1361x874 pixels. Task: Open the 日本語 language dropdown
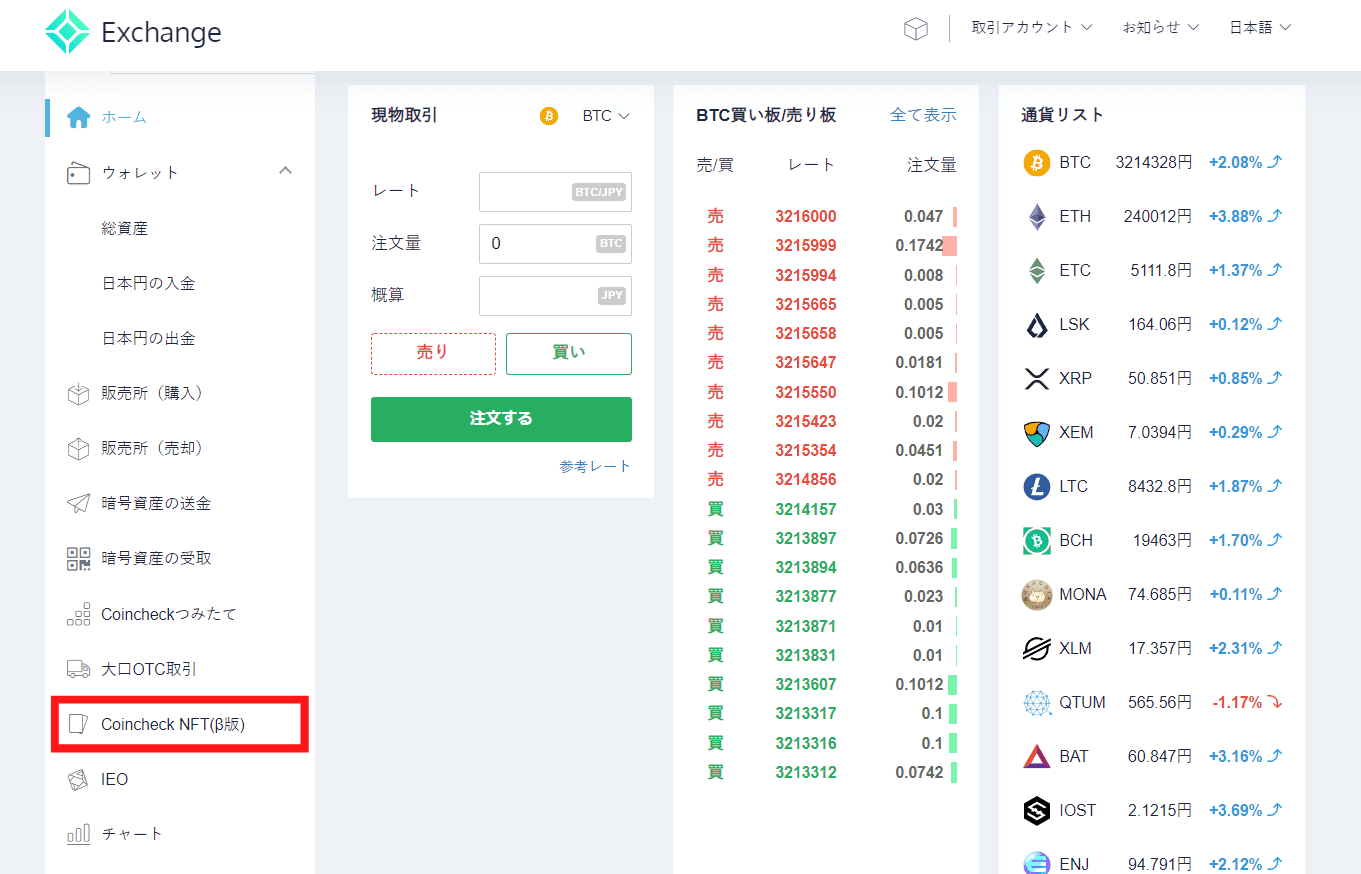tap(1260, 28)
